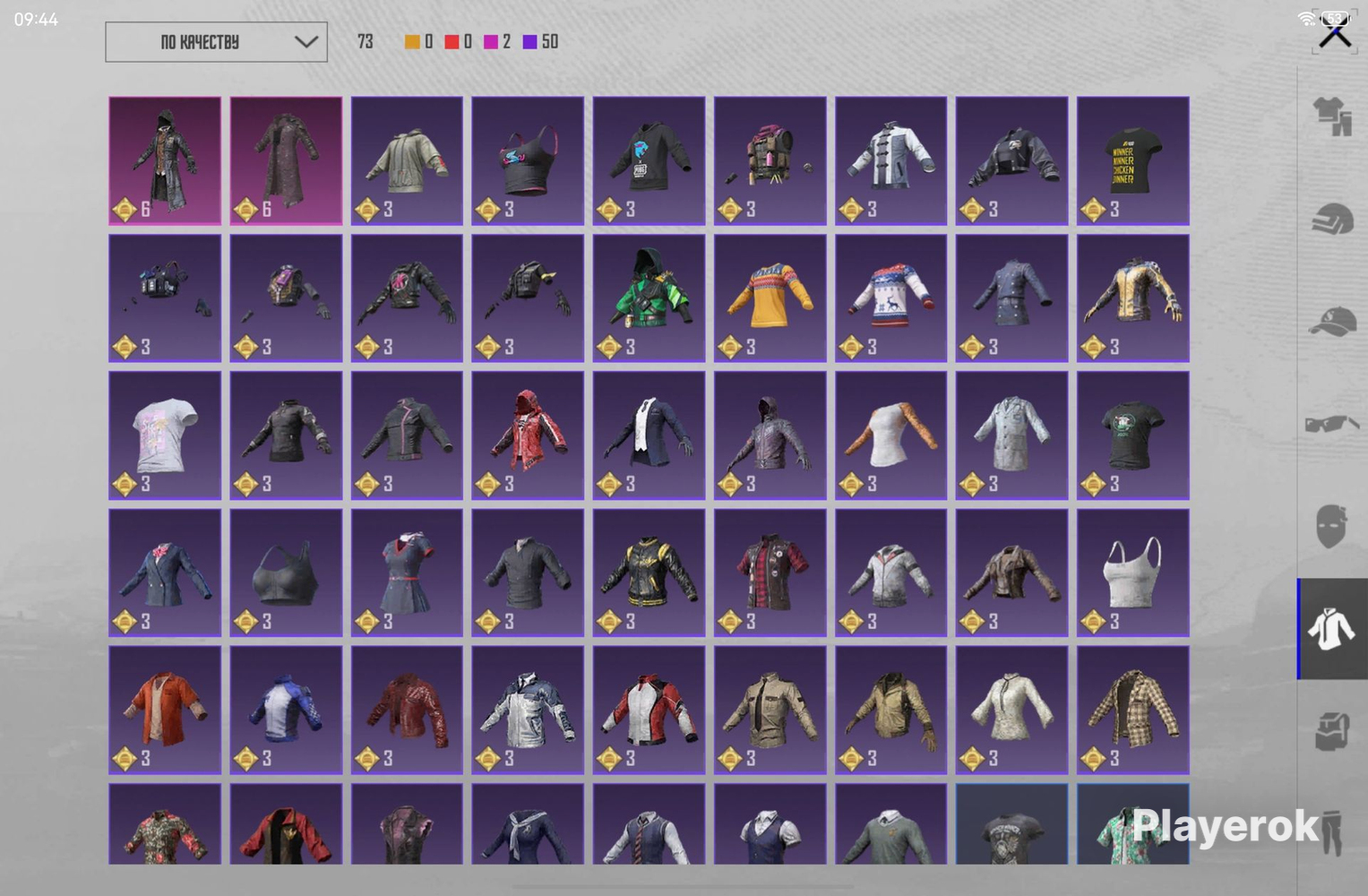The height and width of the screenshot is (896, 1368).
Task: Select the dark purple hooded jacket
Action: 770,435
